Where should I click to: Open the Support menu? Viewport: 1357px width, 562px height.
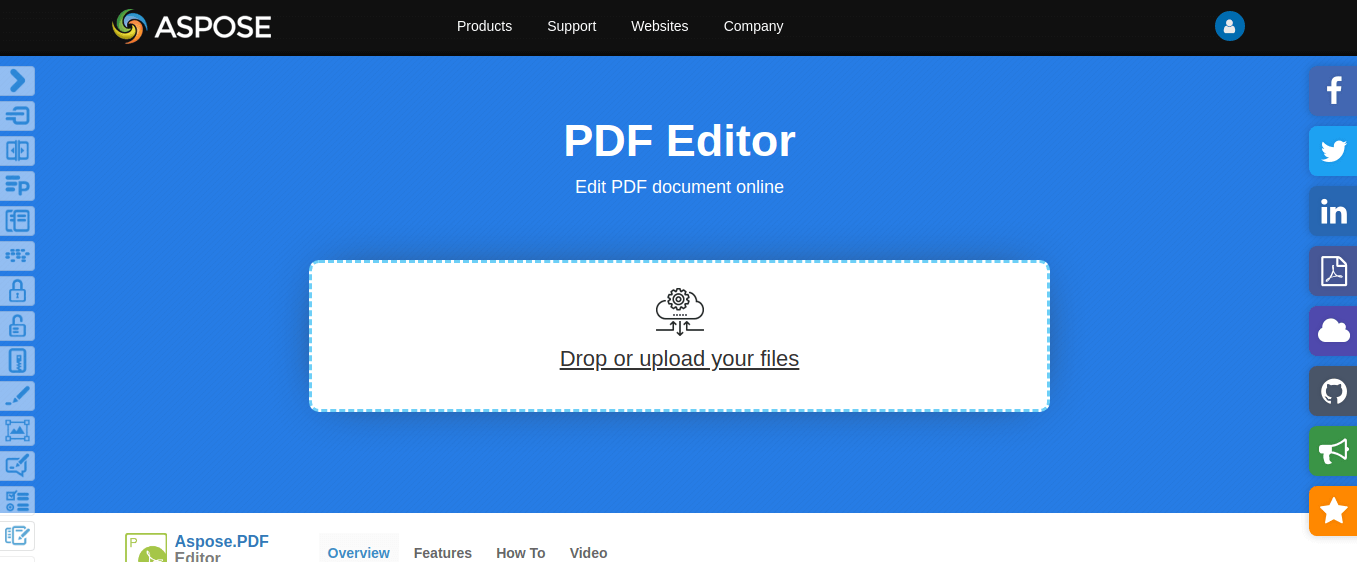point(571,26)
